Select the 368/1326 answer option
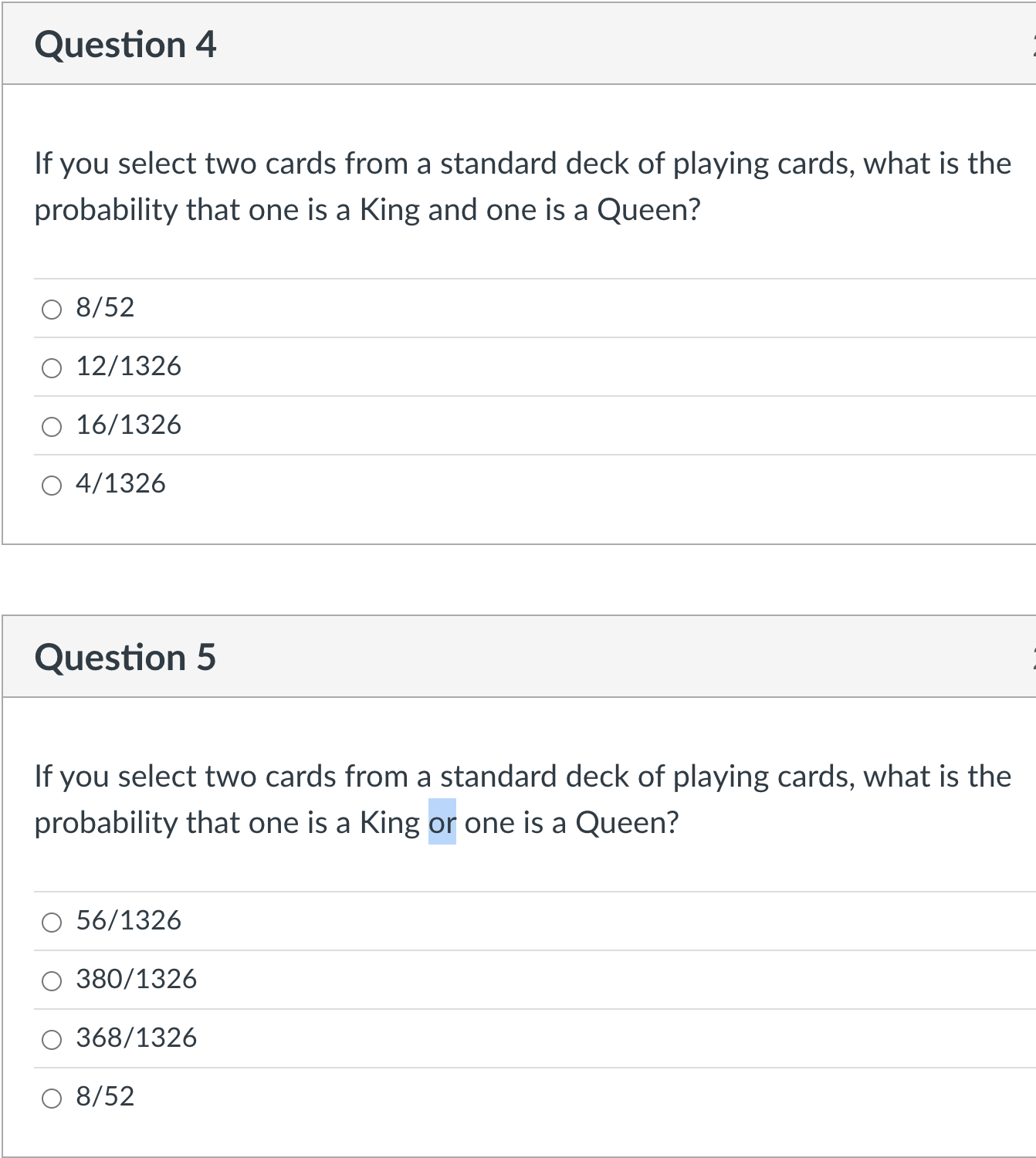This screenshot has height=1158, width=1036. tap(52, 1039)
